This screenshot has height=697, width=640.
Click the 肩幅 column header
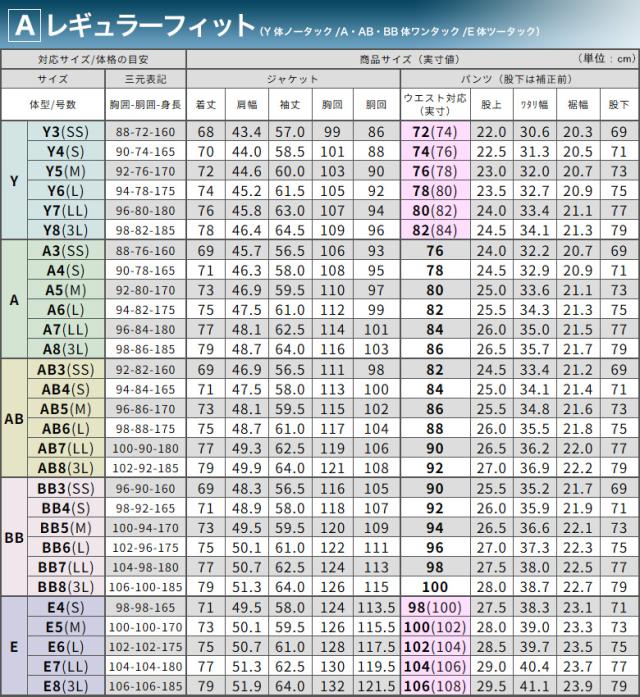point(247,104)
